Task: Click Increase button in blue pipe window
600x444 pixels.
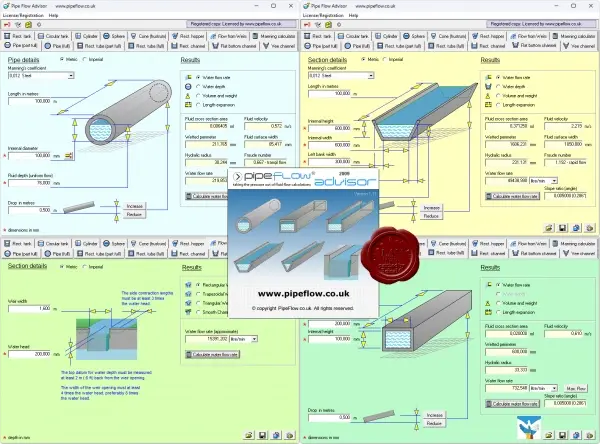Action: pyautogui.click(x=134, y=206)
